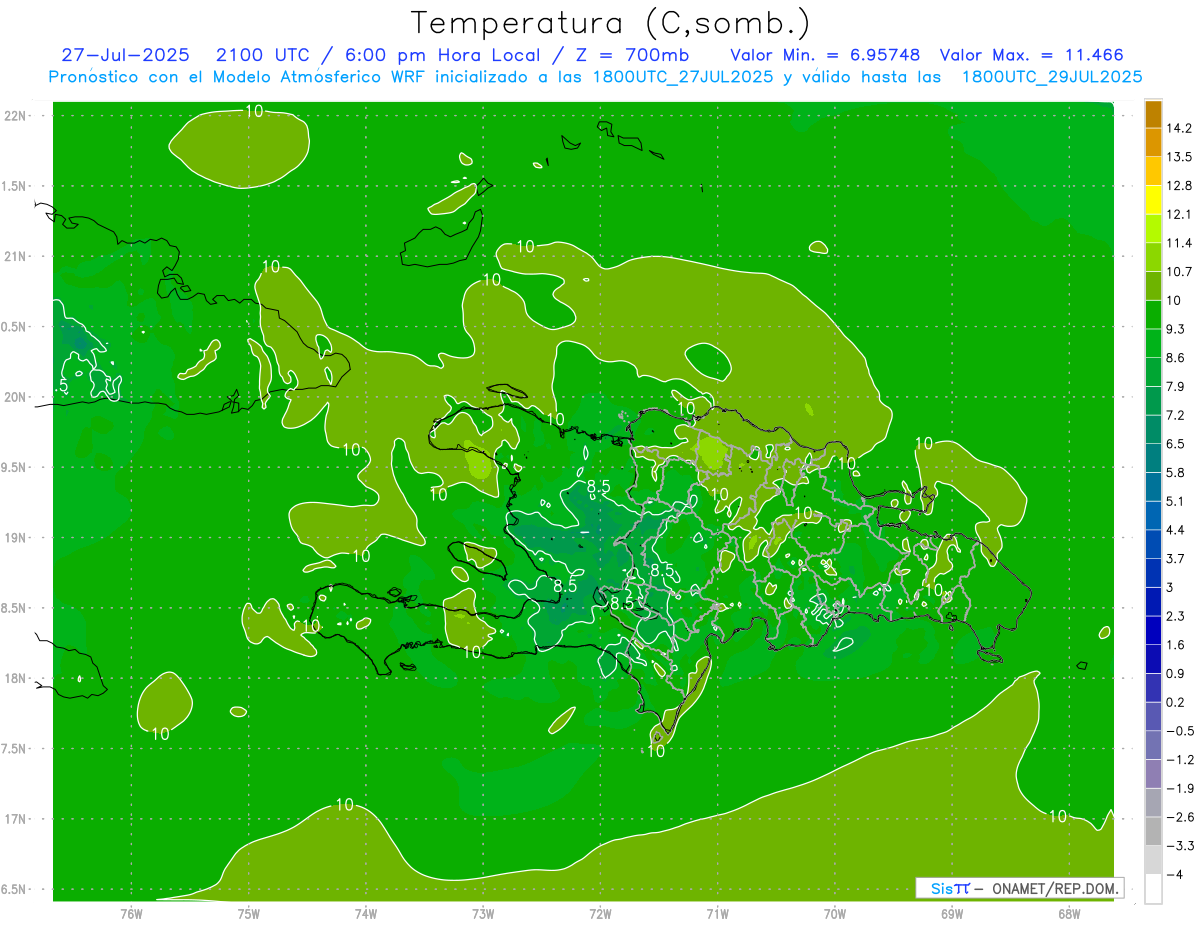Click the '-4' value on the color scale

[x=1174, y=874]
